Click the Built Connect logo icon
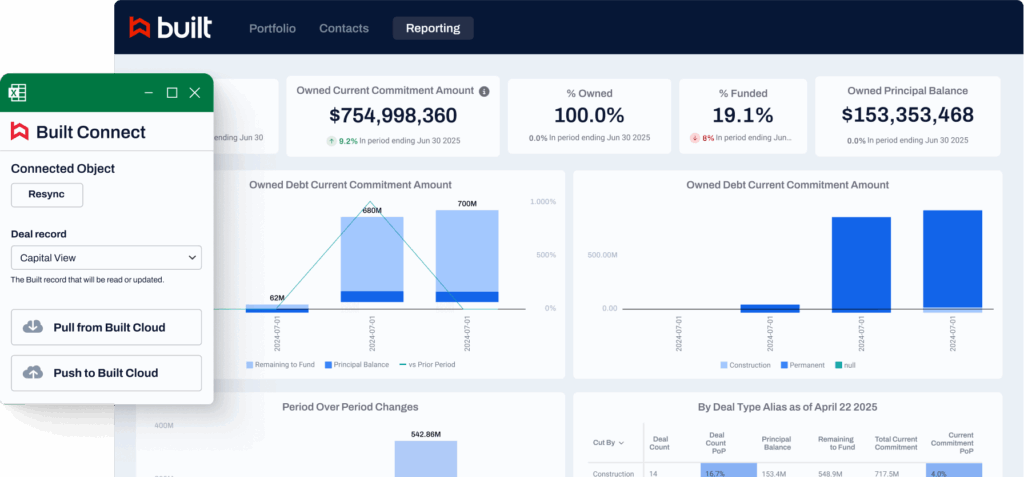This screenshot has height=477, width=1024. [x=20, y=132]
